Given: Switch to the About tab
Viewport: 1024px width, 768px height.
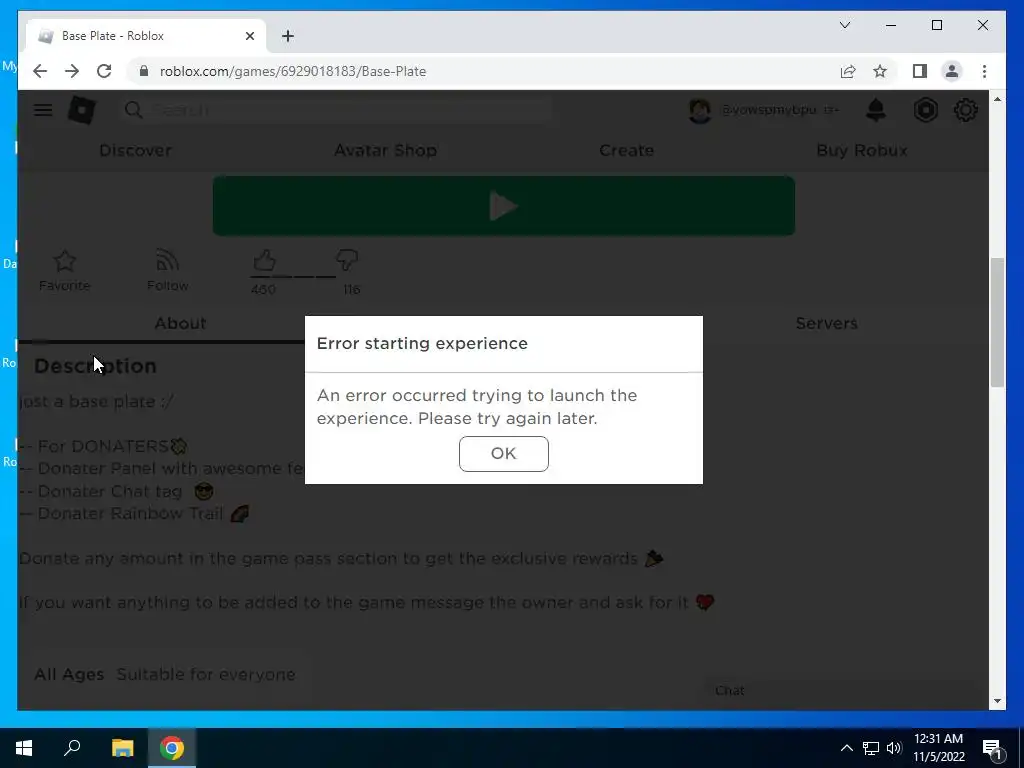Looking at the screenshot, I should tap(180, 323).
